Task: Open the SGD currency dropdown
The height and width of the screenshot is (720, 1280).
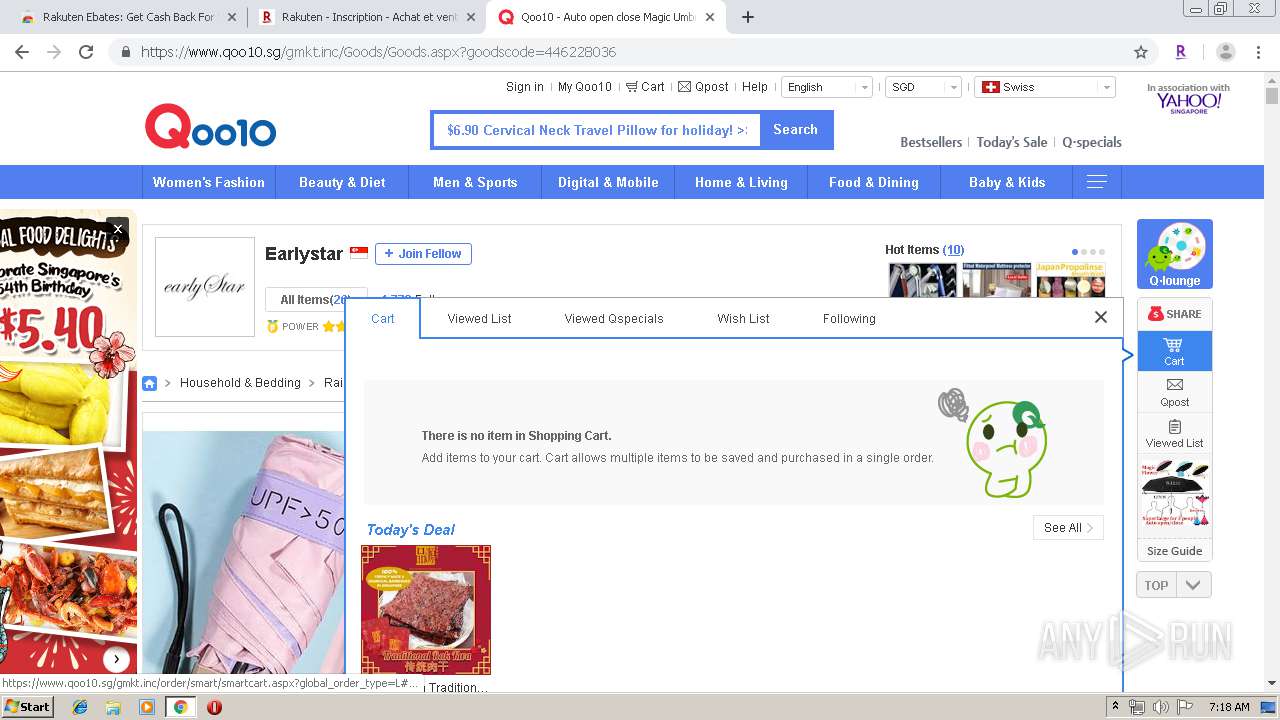Action: [923, 87]
